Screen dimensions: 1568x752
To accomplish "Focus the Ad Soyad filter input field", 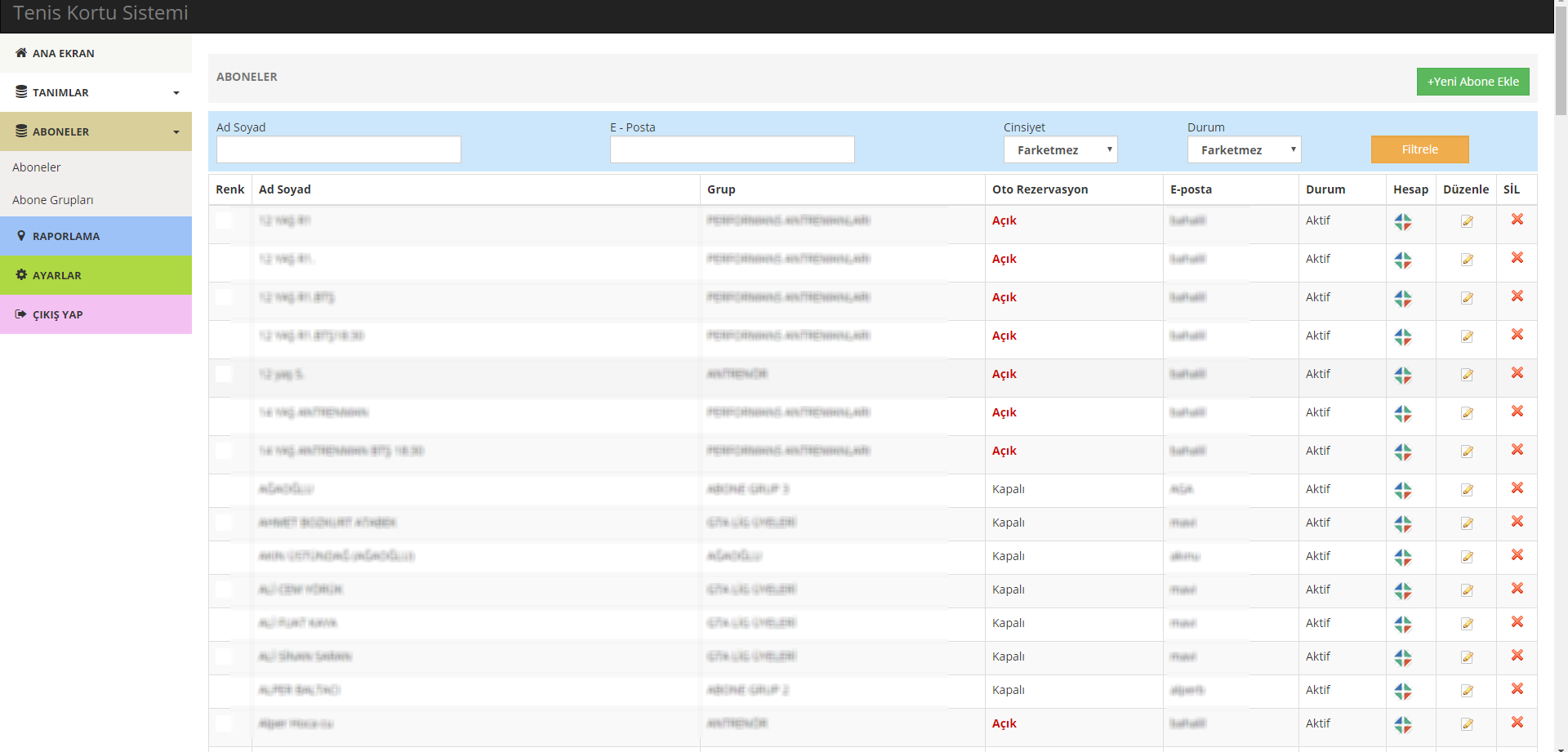I will point(338,149).
